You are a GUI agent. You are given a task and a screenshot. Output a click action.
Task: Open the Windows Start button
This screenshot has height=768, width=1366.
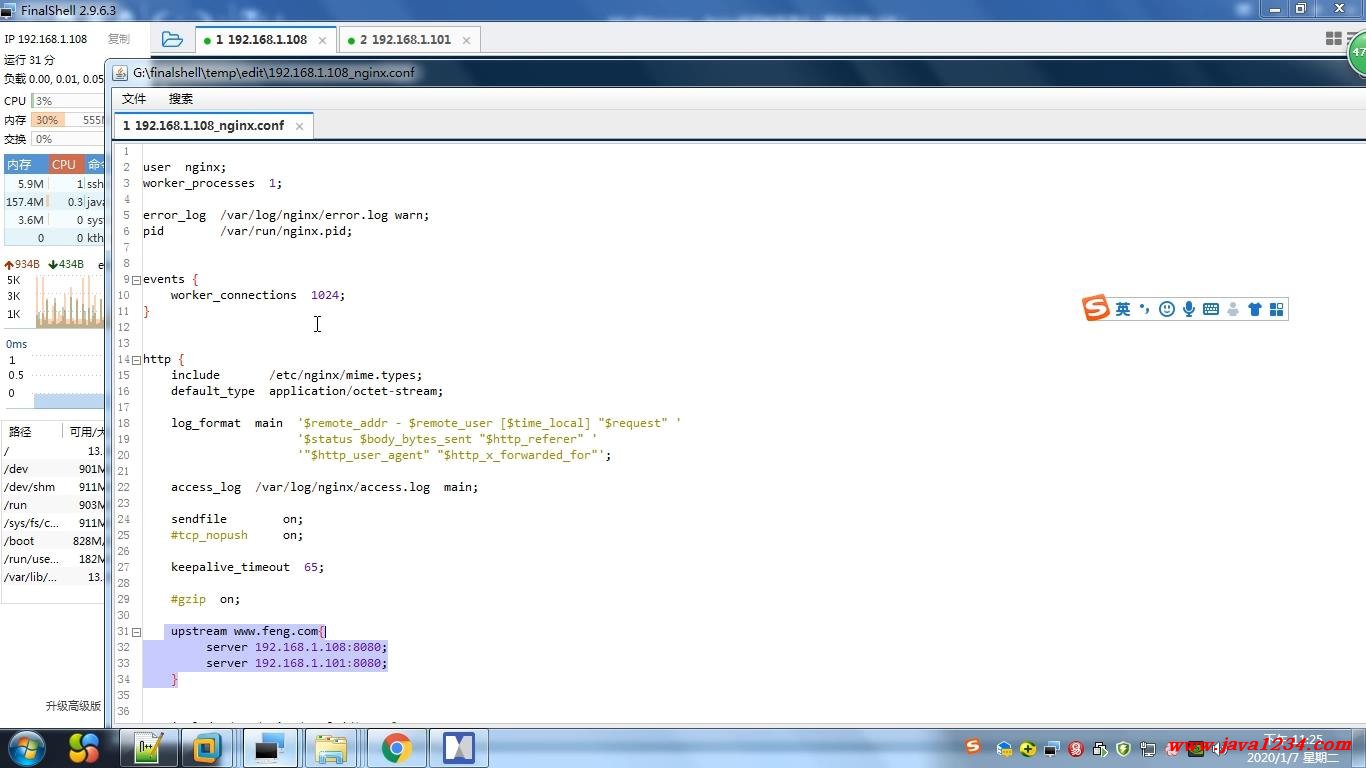(25, 748)
